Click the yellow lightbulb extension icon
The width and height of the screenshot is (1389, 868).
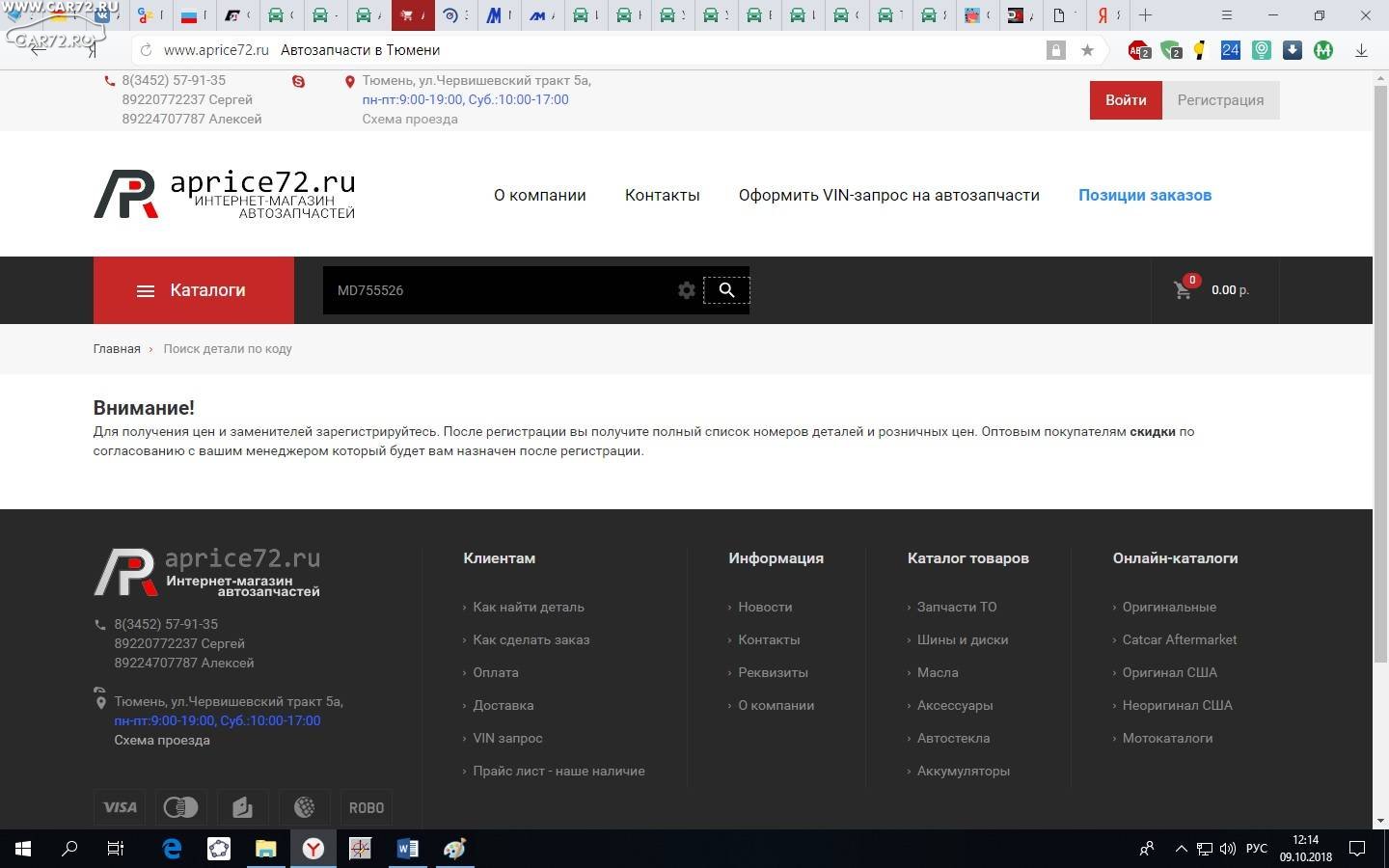[x=1199, y=50]
